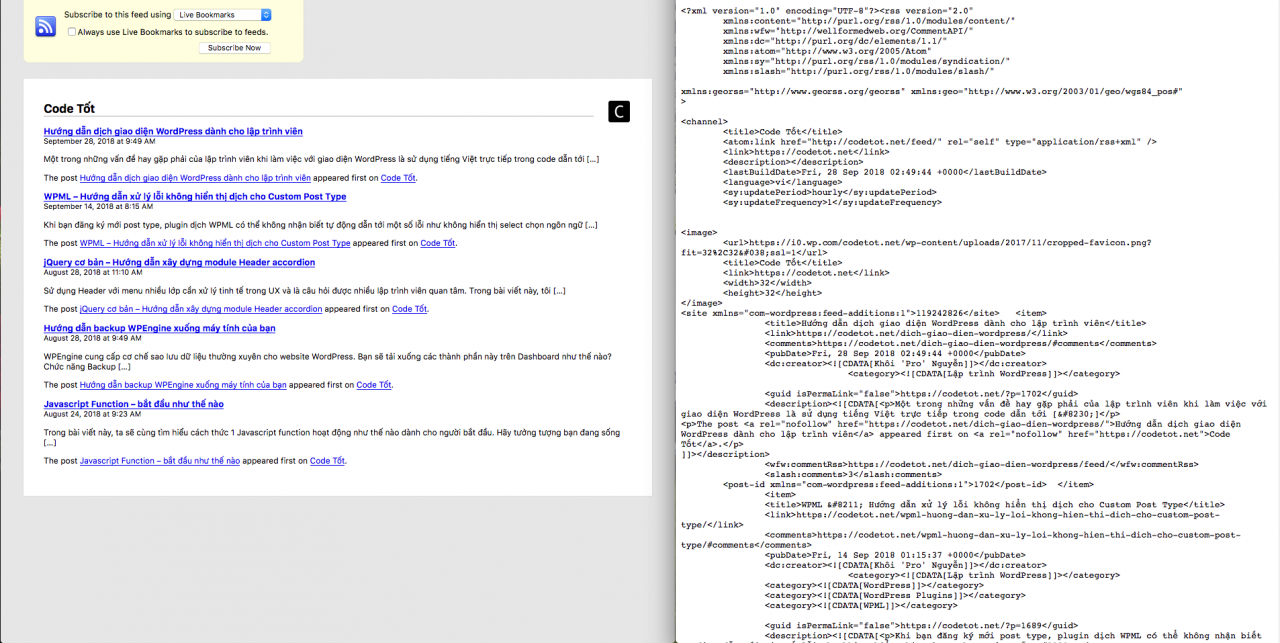
Task: Click 'Javascript Function' link in 'The post' line
Action: (160, 461)
